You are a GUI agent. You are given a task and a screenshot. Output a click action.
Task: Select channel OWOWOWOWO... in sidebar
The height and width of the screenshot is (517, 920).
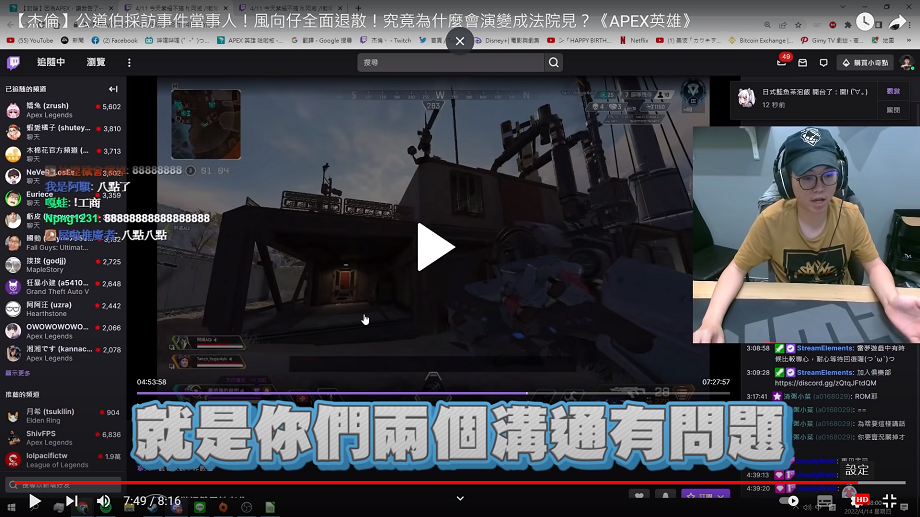63,331
